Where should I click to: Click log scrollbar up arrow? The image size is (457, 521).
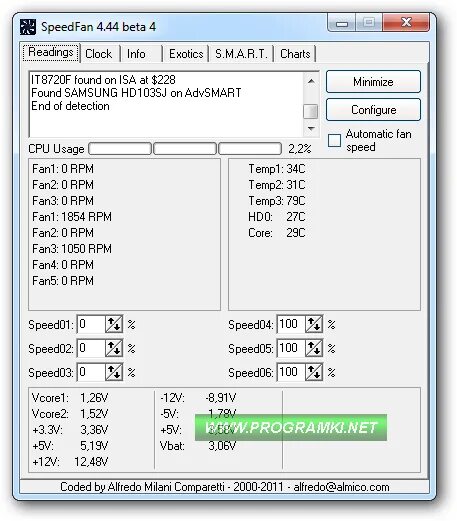[x=311, y=81]
